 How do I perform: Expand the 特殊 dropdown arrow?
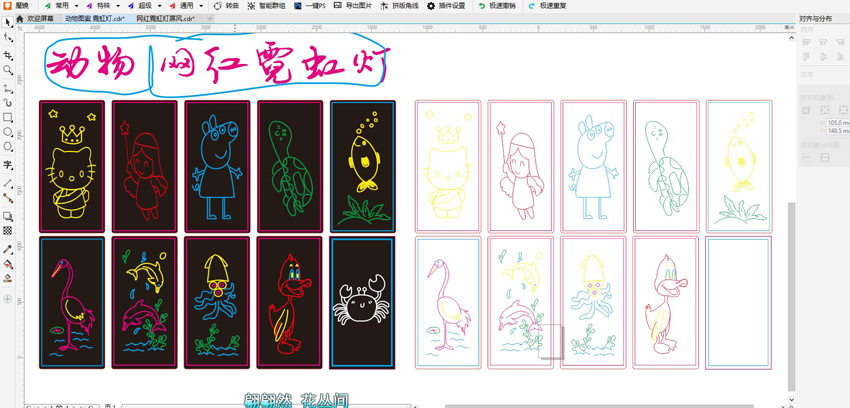[x=118, y=5]
